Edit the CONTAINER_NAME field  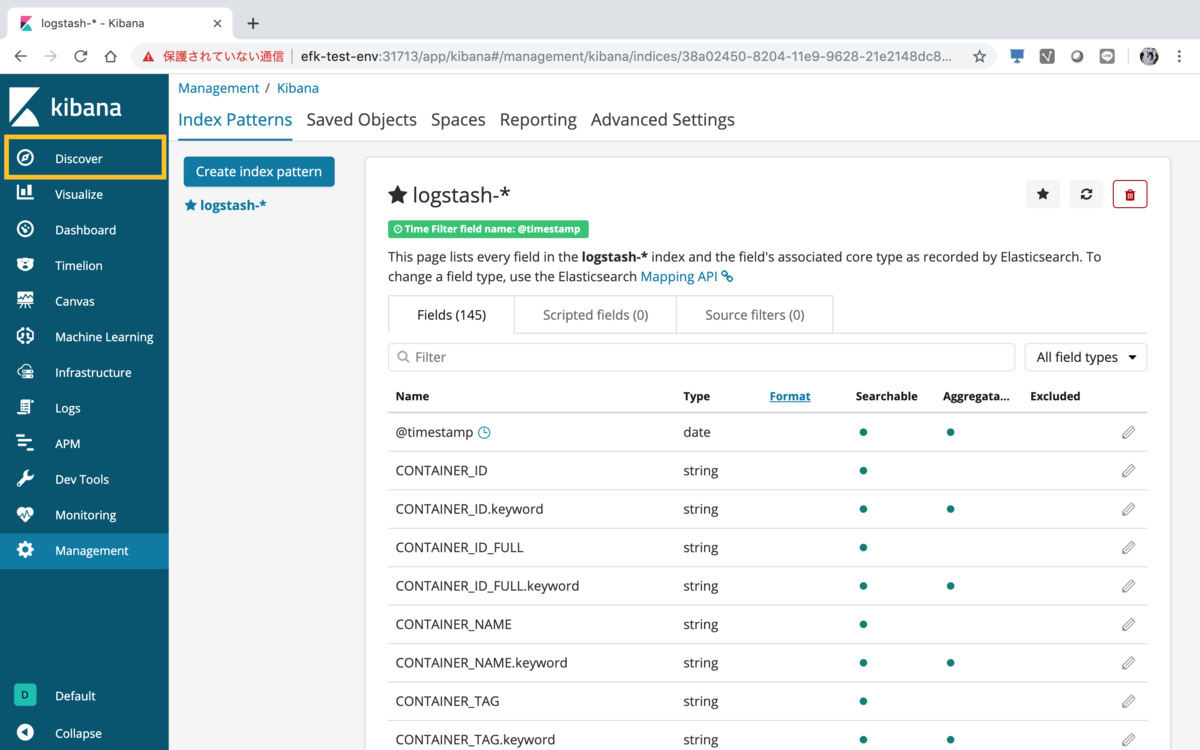(x=1128, y=625)
